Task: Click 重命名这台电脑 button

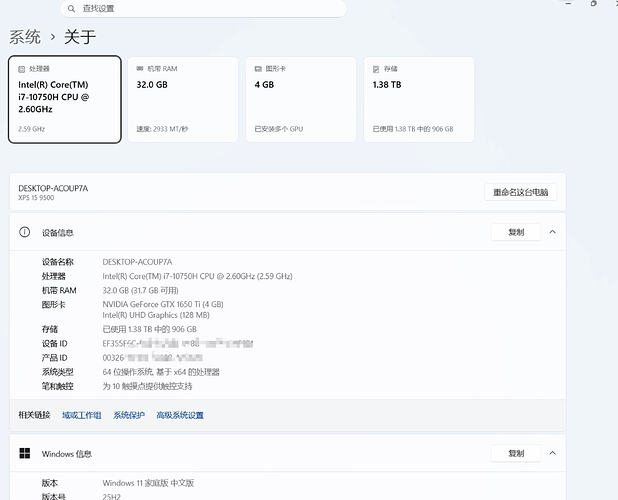Action: (x=520, y=192)
